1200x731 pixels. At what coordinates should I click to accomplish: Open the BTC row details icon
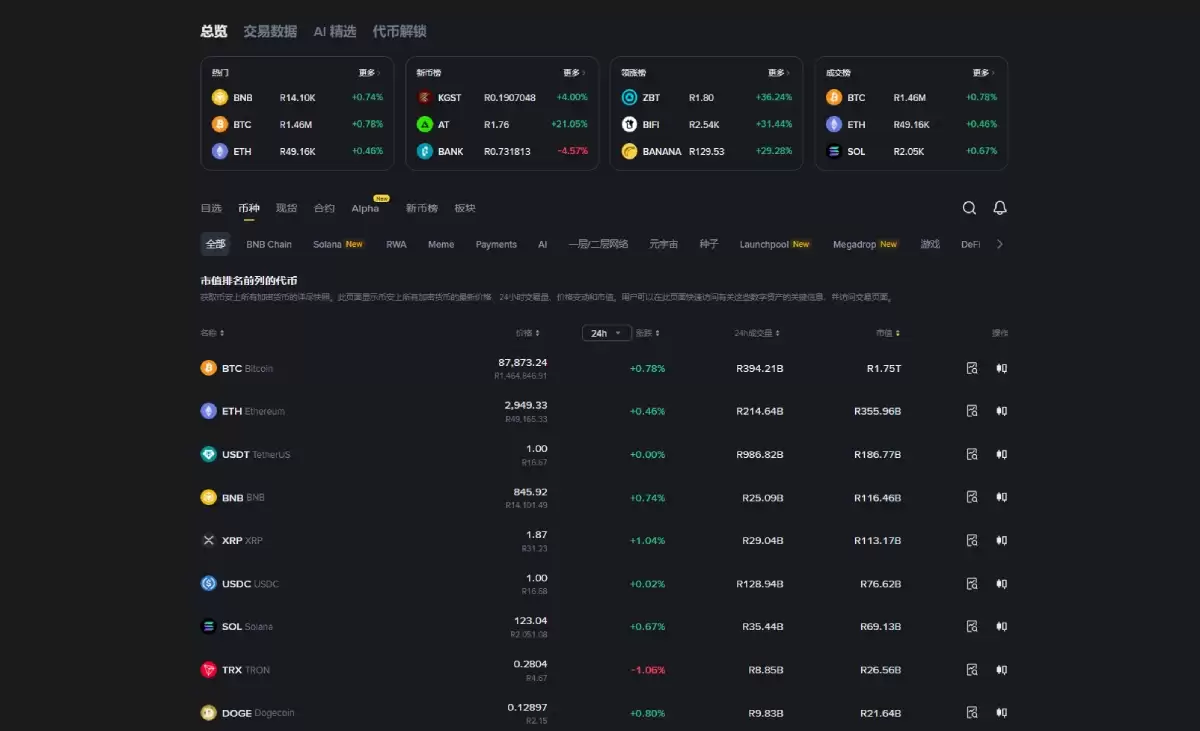point(971,368)
